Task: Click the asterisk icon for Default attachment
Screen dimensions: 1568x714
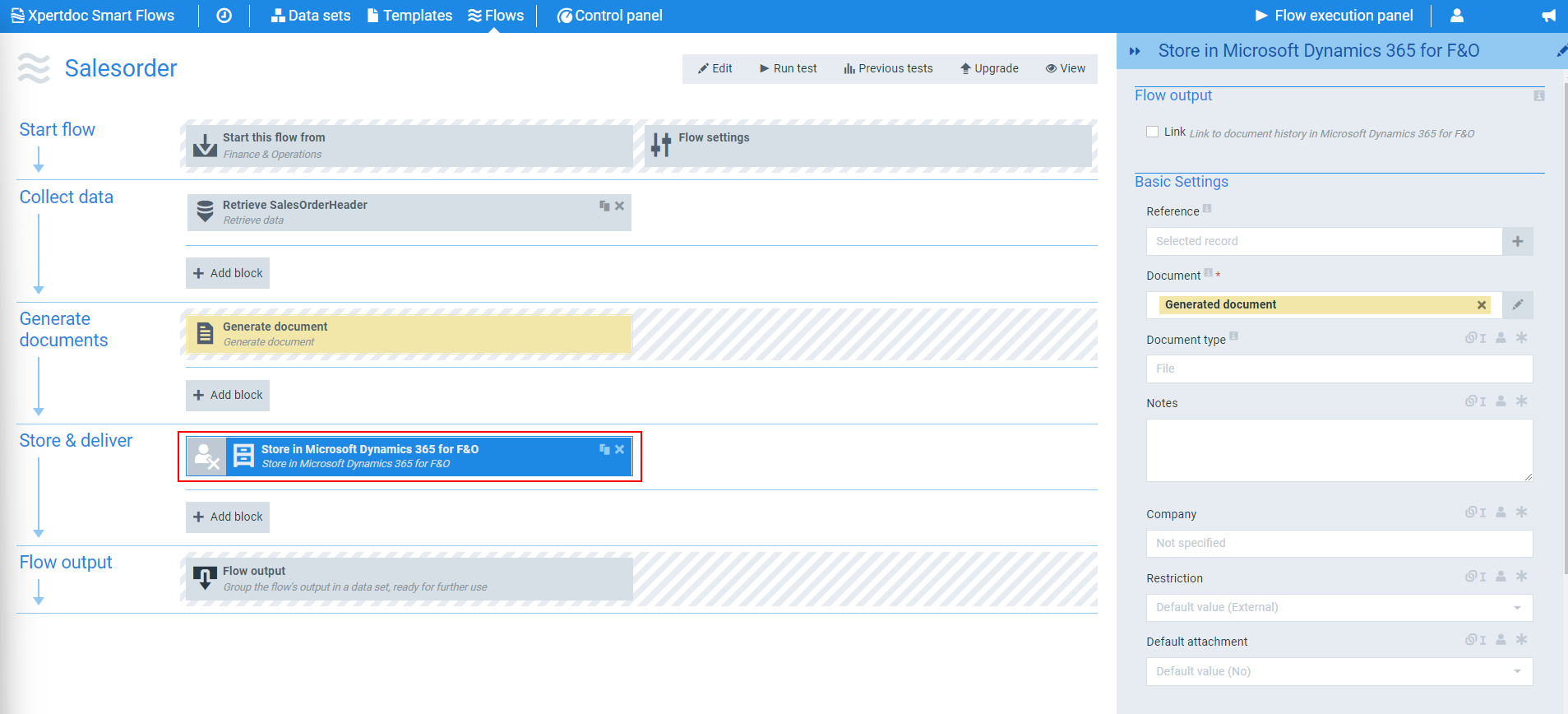Action: tap(1522, 640)
